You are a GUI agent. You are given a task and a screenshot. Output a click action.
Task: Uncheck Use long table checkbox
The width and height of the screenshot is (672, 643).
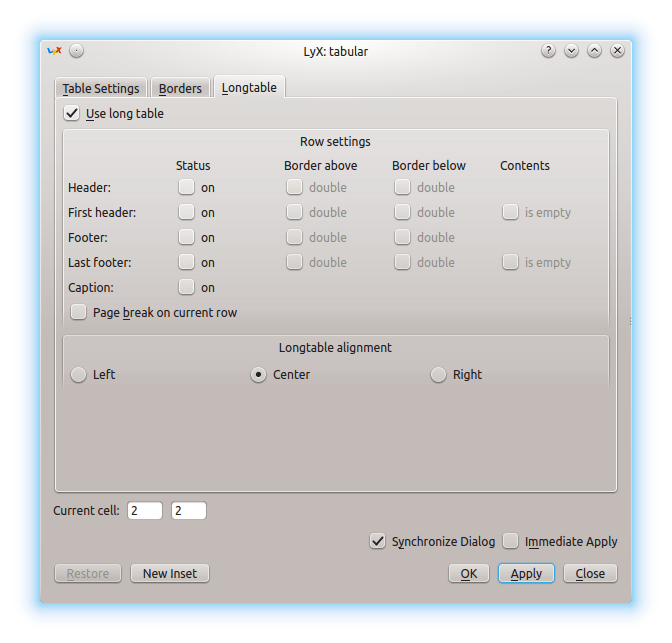pyautogui.click(x=72, y=114)
